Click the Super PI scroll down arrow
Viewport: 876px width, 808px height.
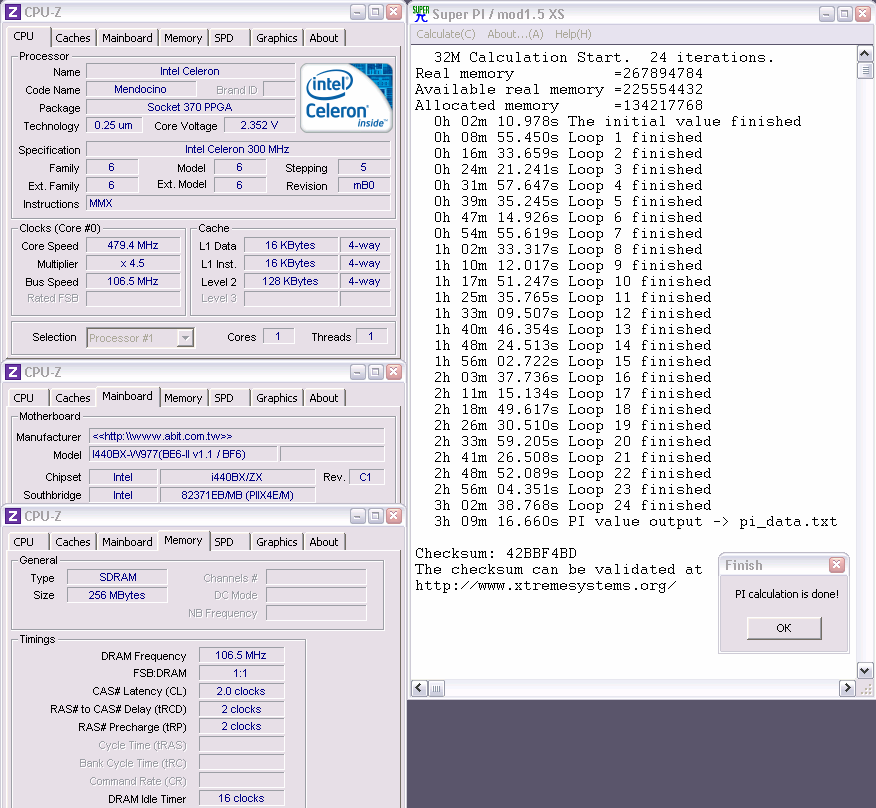pos(864,670)
